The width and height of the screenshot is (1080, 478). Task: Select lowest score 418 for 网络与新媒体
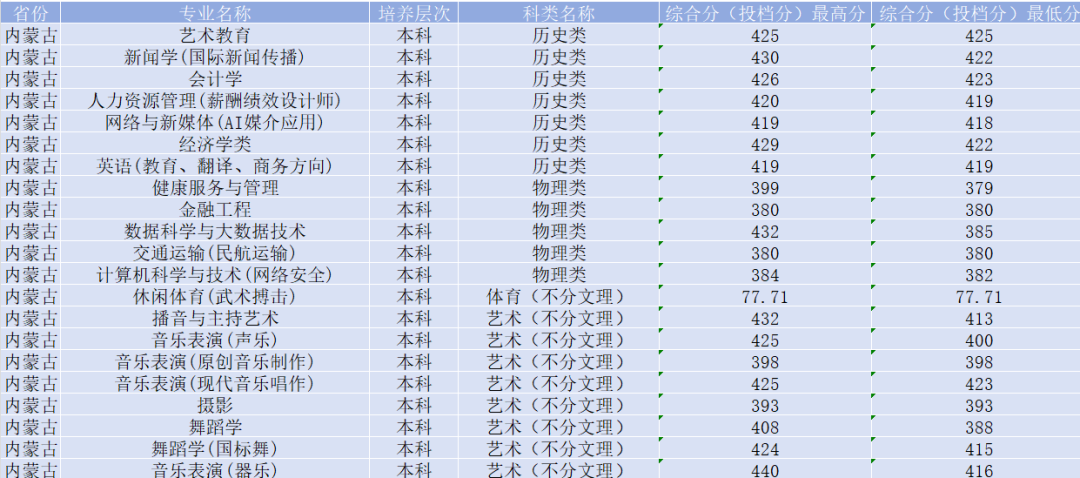976,122
